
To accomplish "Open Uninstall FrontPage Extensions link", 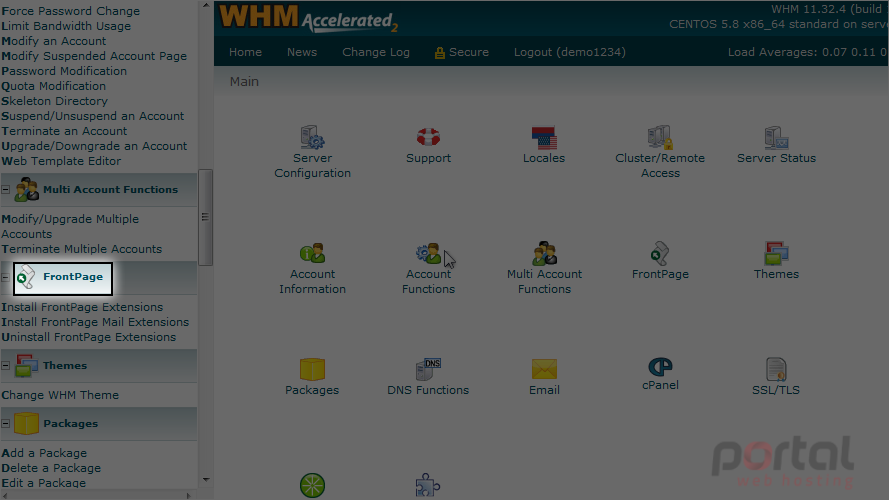I will 88,337.
